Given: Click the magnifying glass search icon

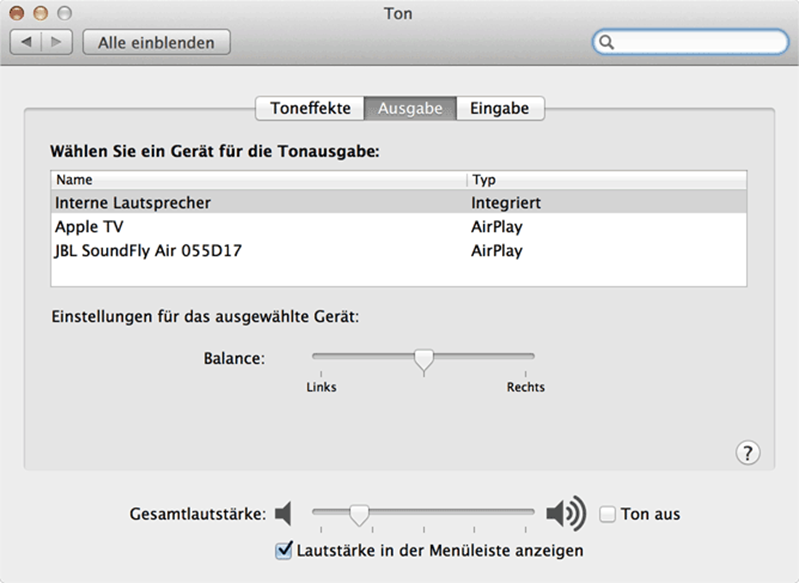Looking at the screenshot, I should [606, 42].
